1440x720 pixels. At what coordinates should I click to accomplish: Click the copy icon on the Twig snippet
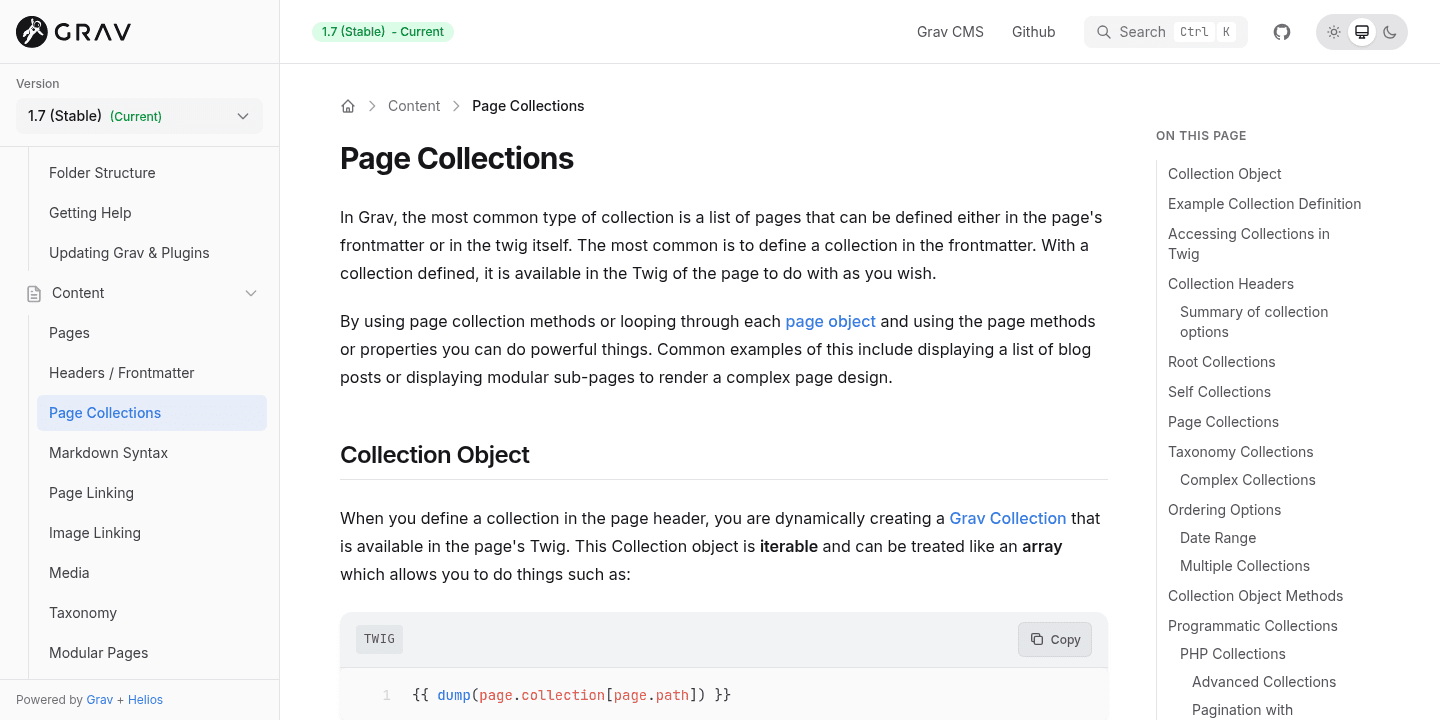1036,639
